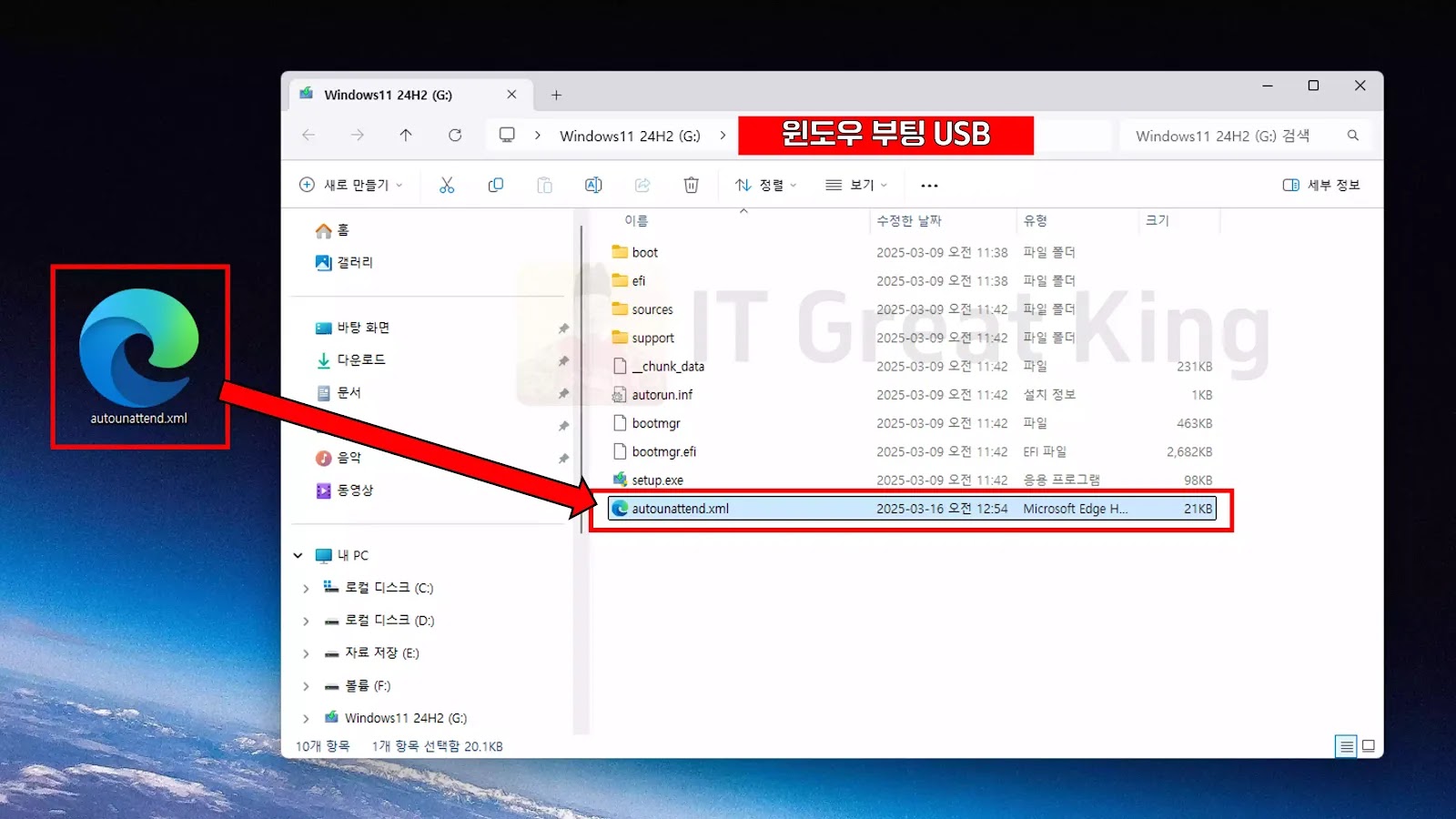Open 문서 quick access folder

point(339,392)
